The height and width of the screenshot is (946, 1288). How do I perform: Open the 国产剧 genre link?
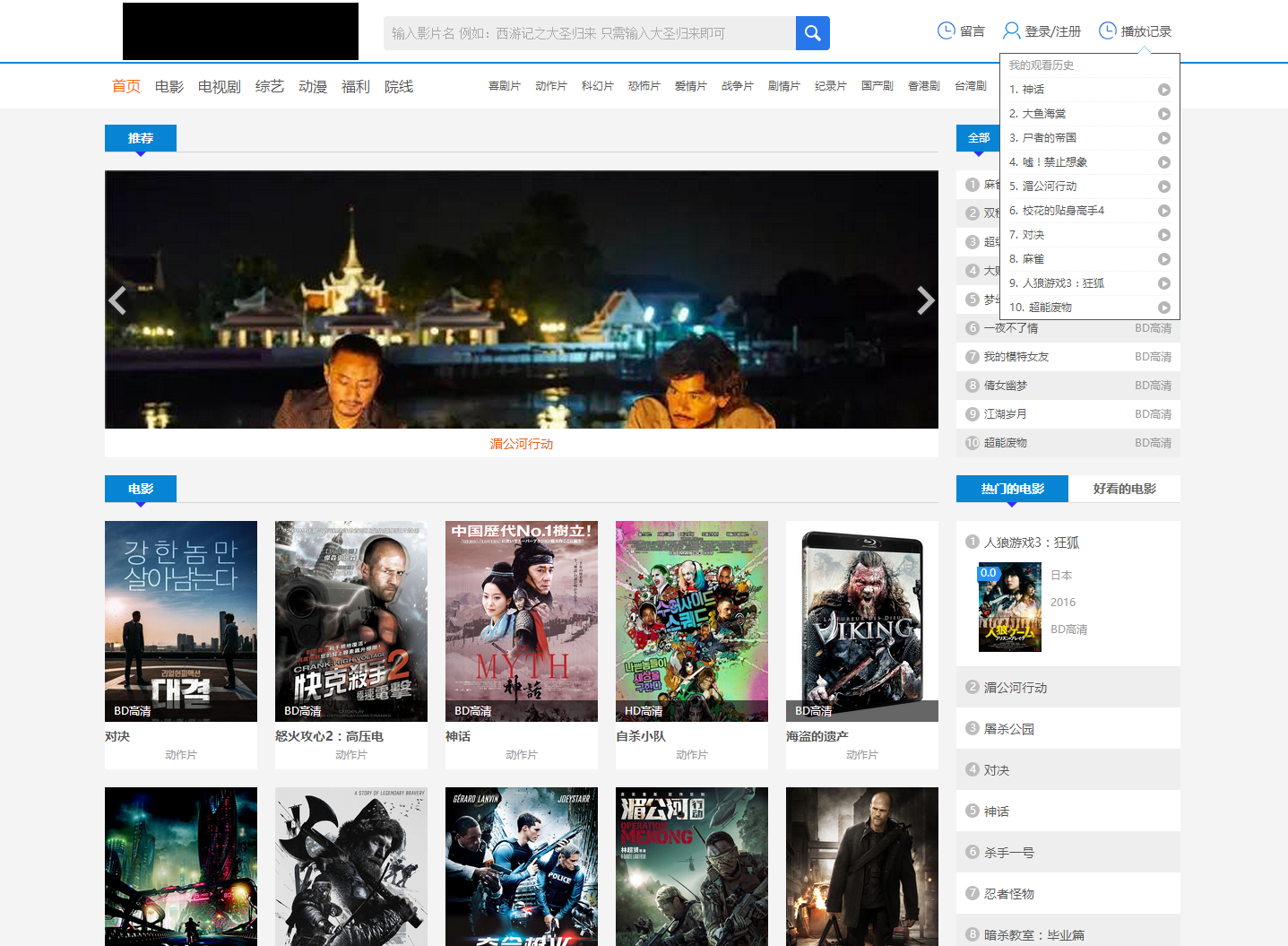[x=877, y=86]
